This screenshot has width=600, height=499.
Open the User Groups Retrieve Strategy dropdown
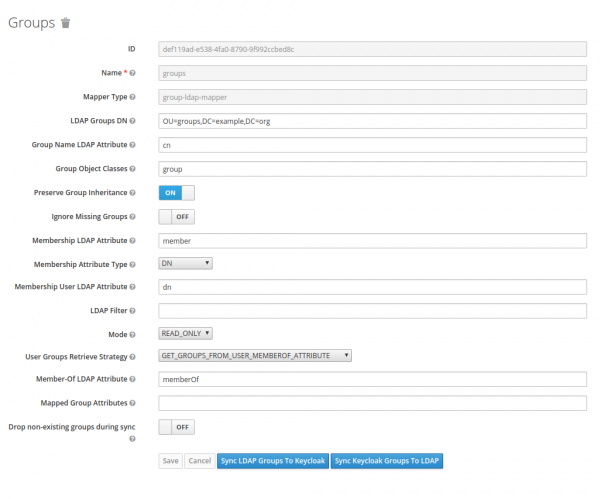coord(255,355)
